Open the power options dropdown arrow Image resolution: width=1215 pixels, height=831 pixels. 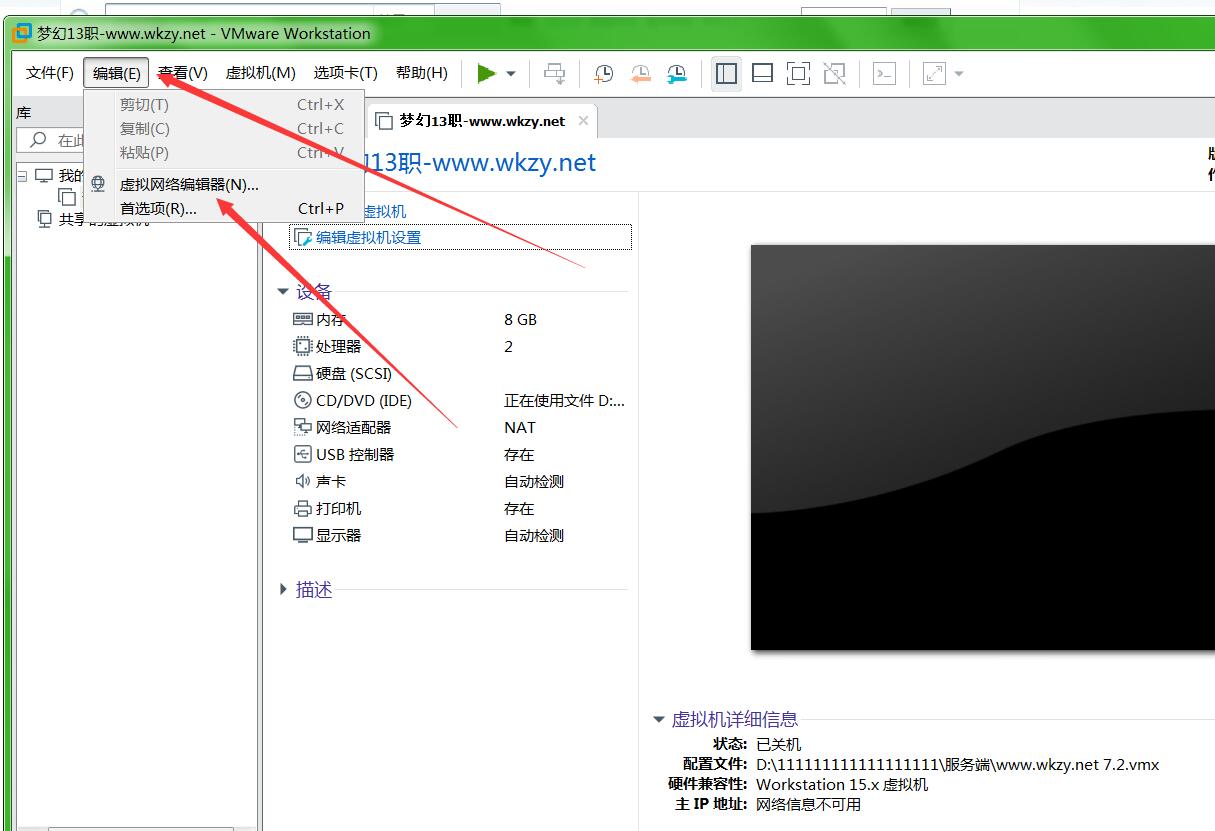tap(511, 74)
